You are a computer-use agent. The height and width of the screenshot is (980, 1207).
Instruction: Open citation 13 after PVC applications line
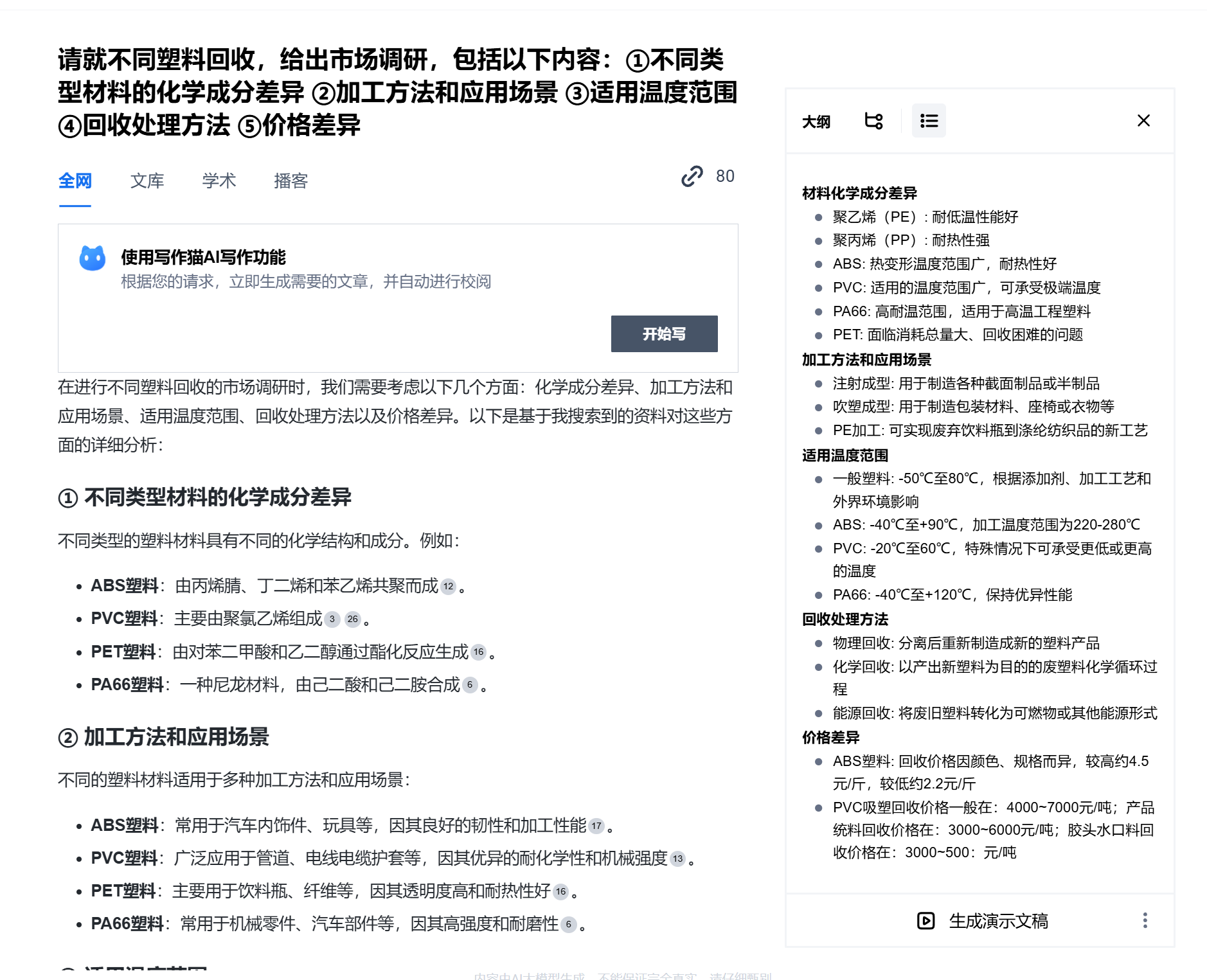click(x=678, y=859)
